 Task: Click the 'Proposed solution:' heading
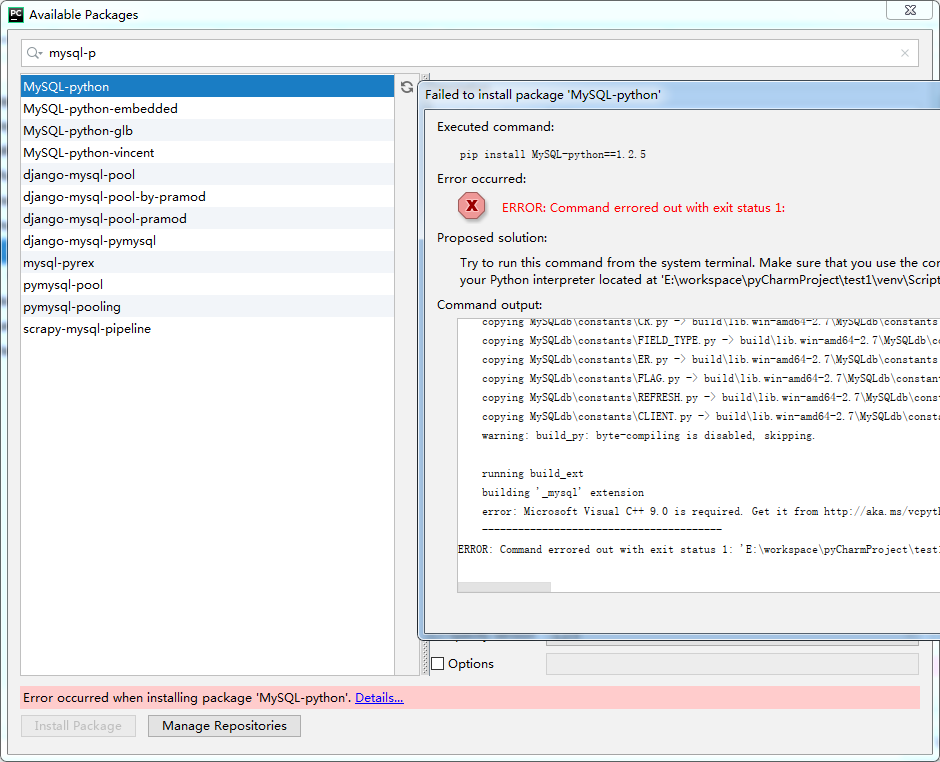tap(492, 237)
